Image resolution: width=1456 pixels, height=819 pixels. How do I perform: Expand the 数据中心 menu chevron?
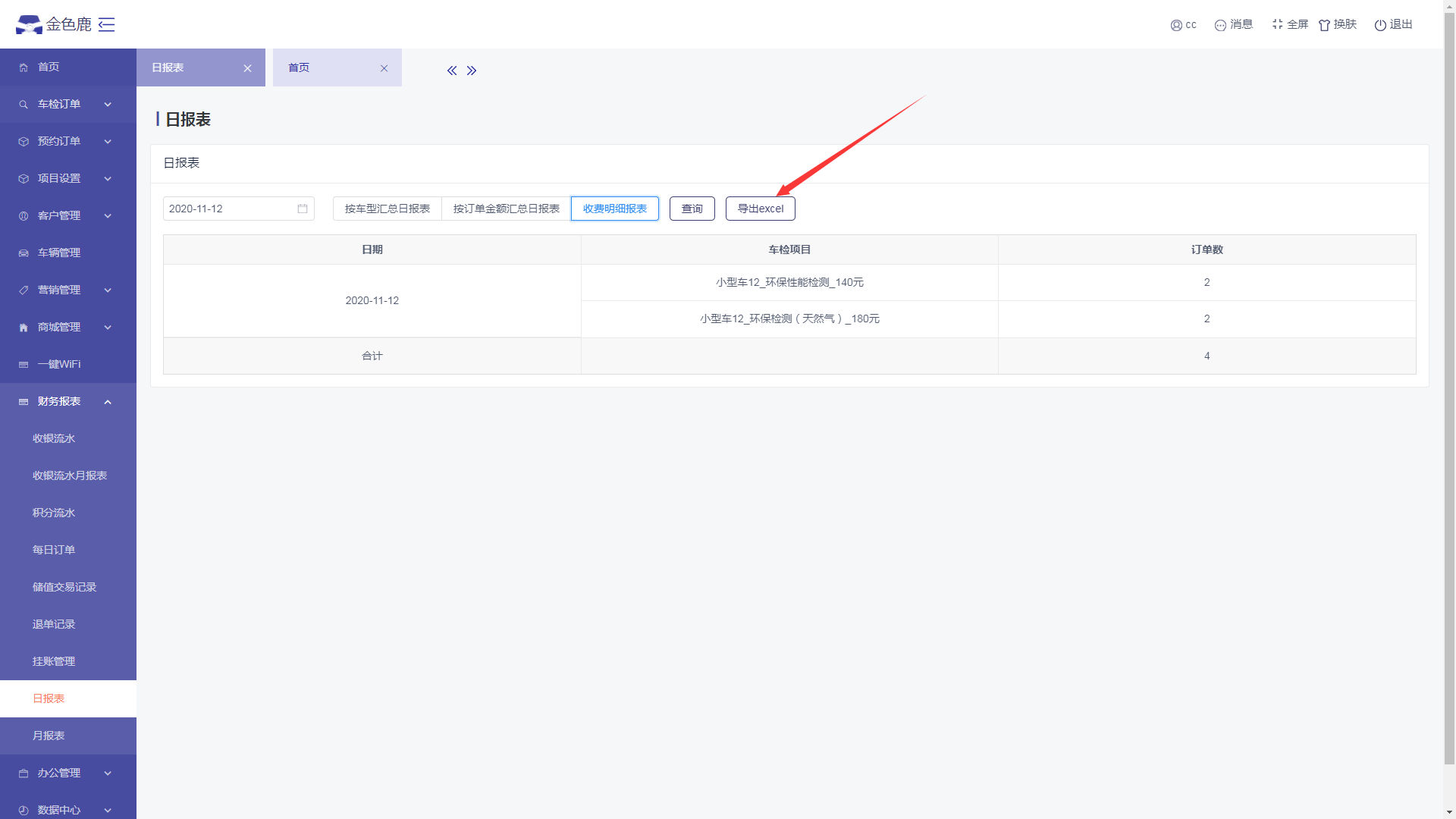tap(108, 811)
